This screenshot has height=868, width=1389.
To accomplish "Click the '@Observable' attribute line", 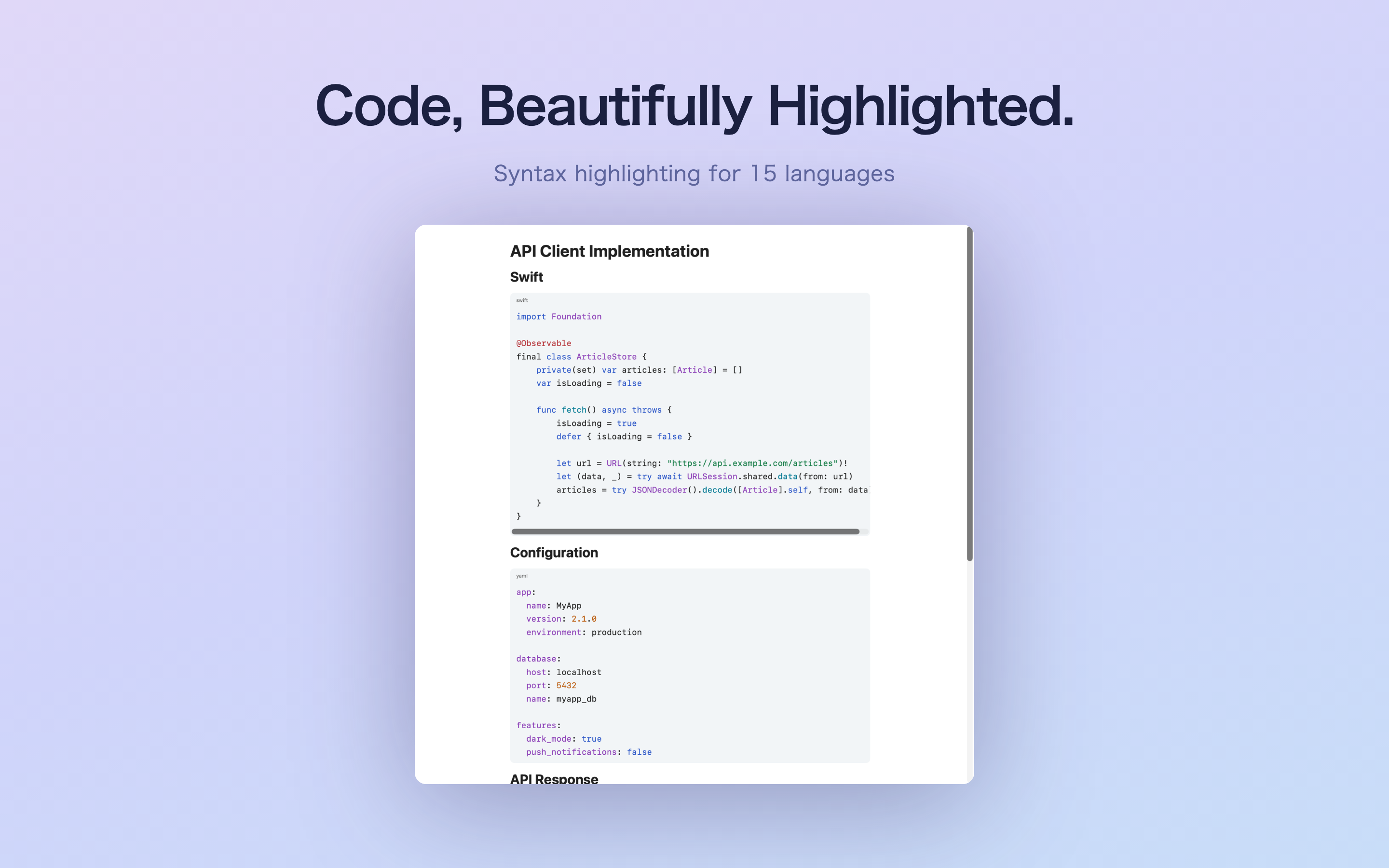I will (544, 343).
